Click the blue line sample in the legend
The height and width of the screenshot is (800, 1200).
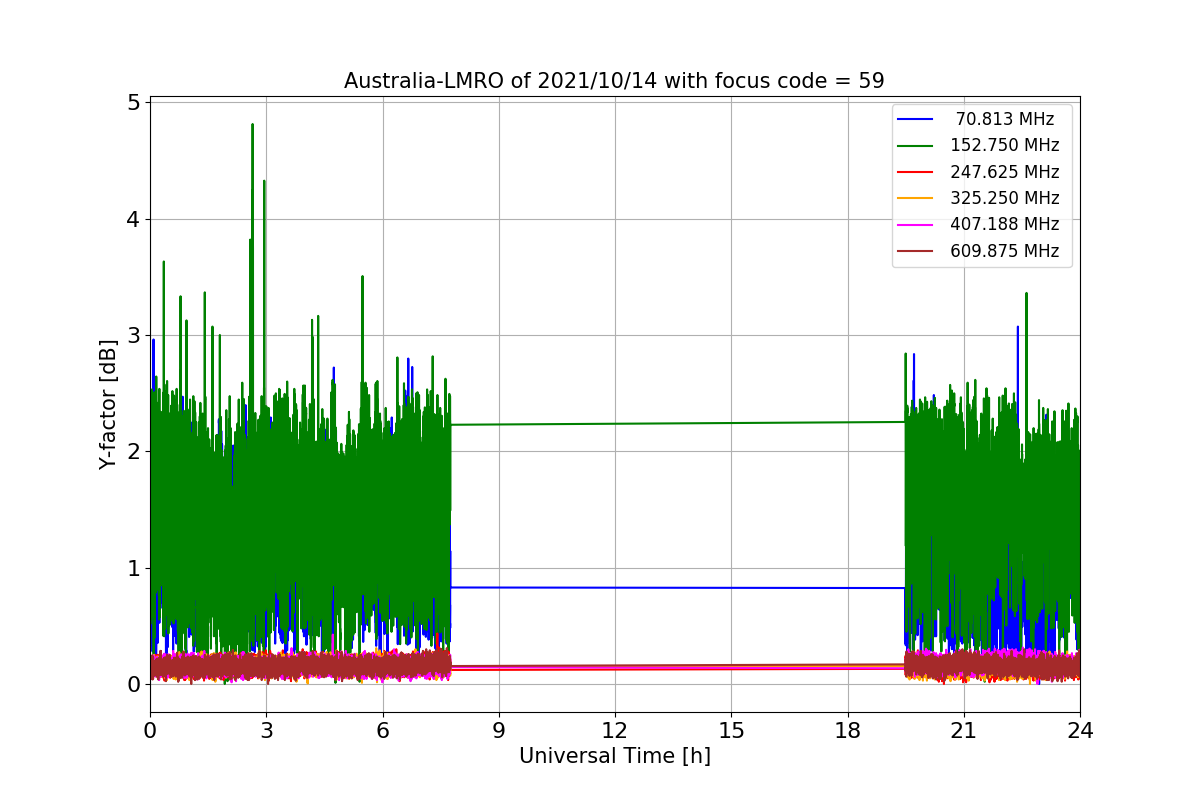coord(916,119)
